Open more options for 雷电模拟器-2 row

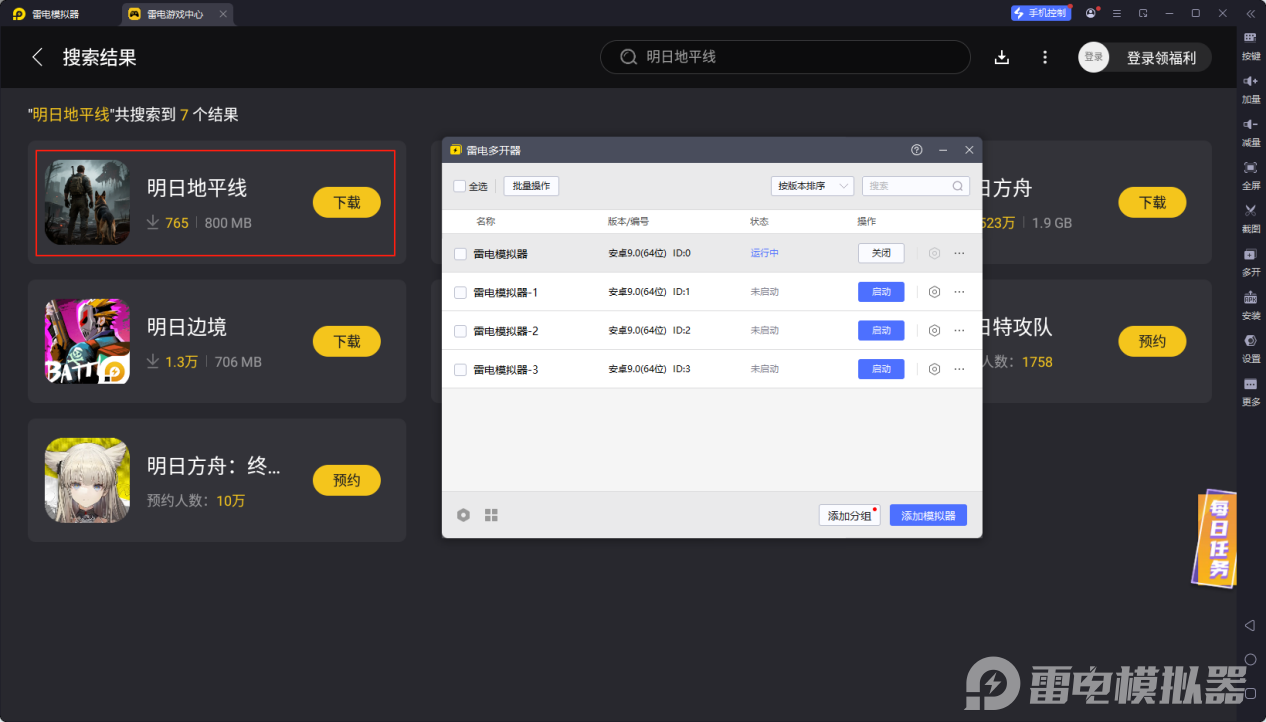click(x=959, y=330)
